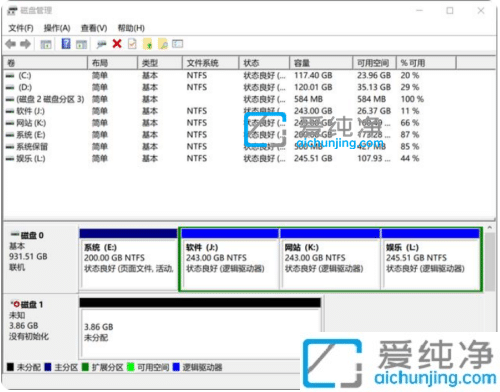The image size is (500, 392).
Task: Sort by the 布局 column header
Action: pyautogui.click(x=113, y=63)
